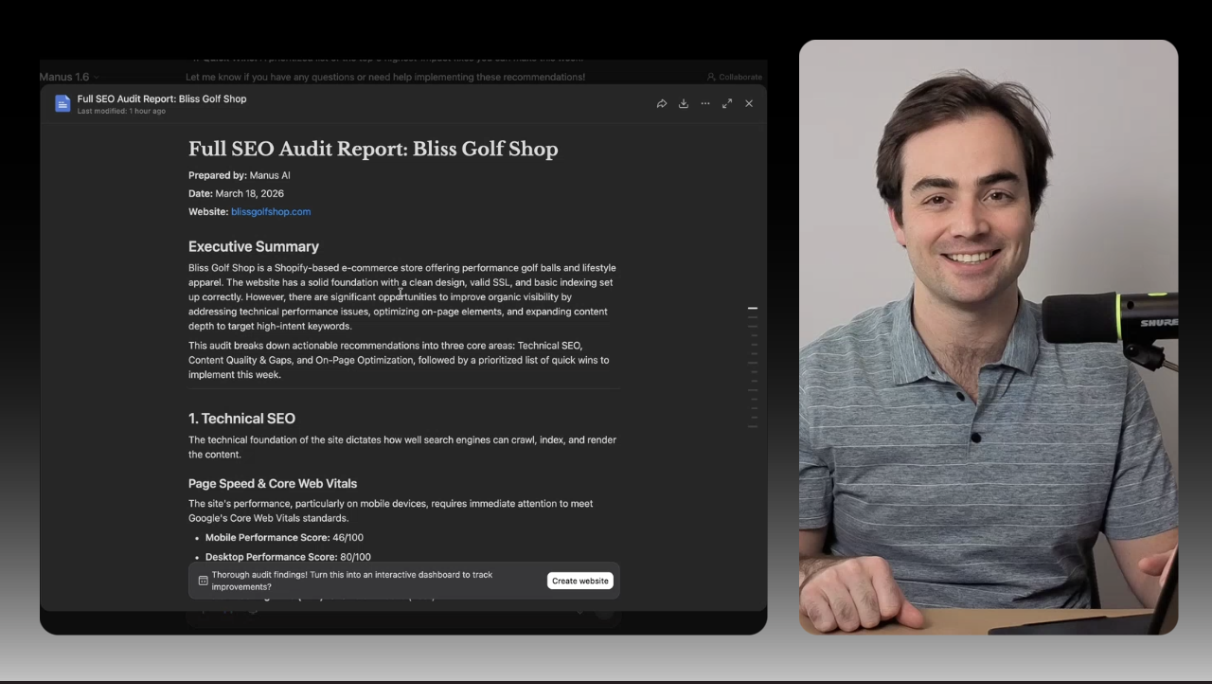Click the document icon beside the report title
Screen dimensions: 1212x684
(x=60, y=103)
